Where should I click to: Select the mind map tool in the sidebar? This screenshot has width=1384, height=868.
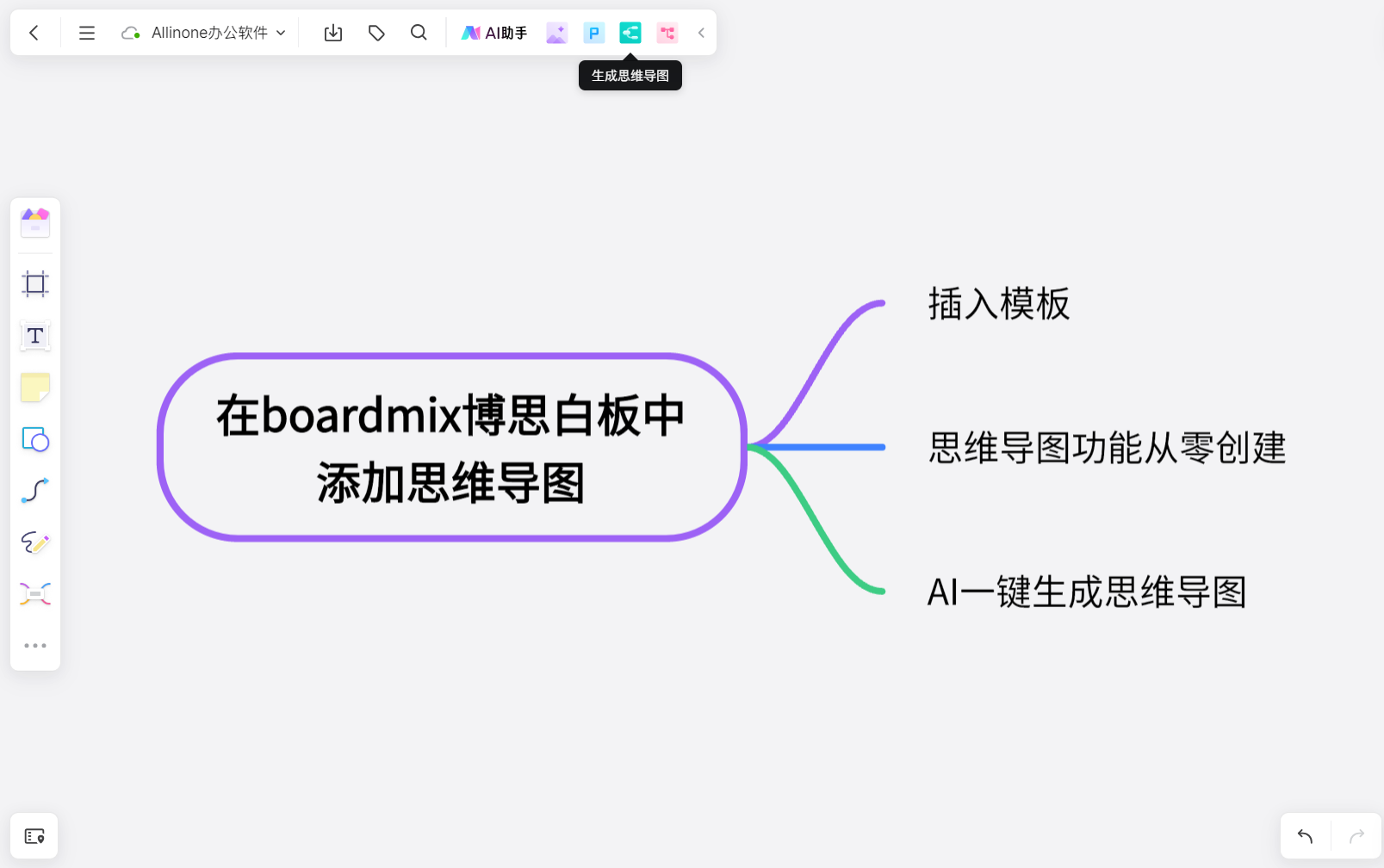click(34, 593)
